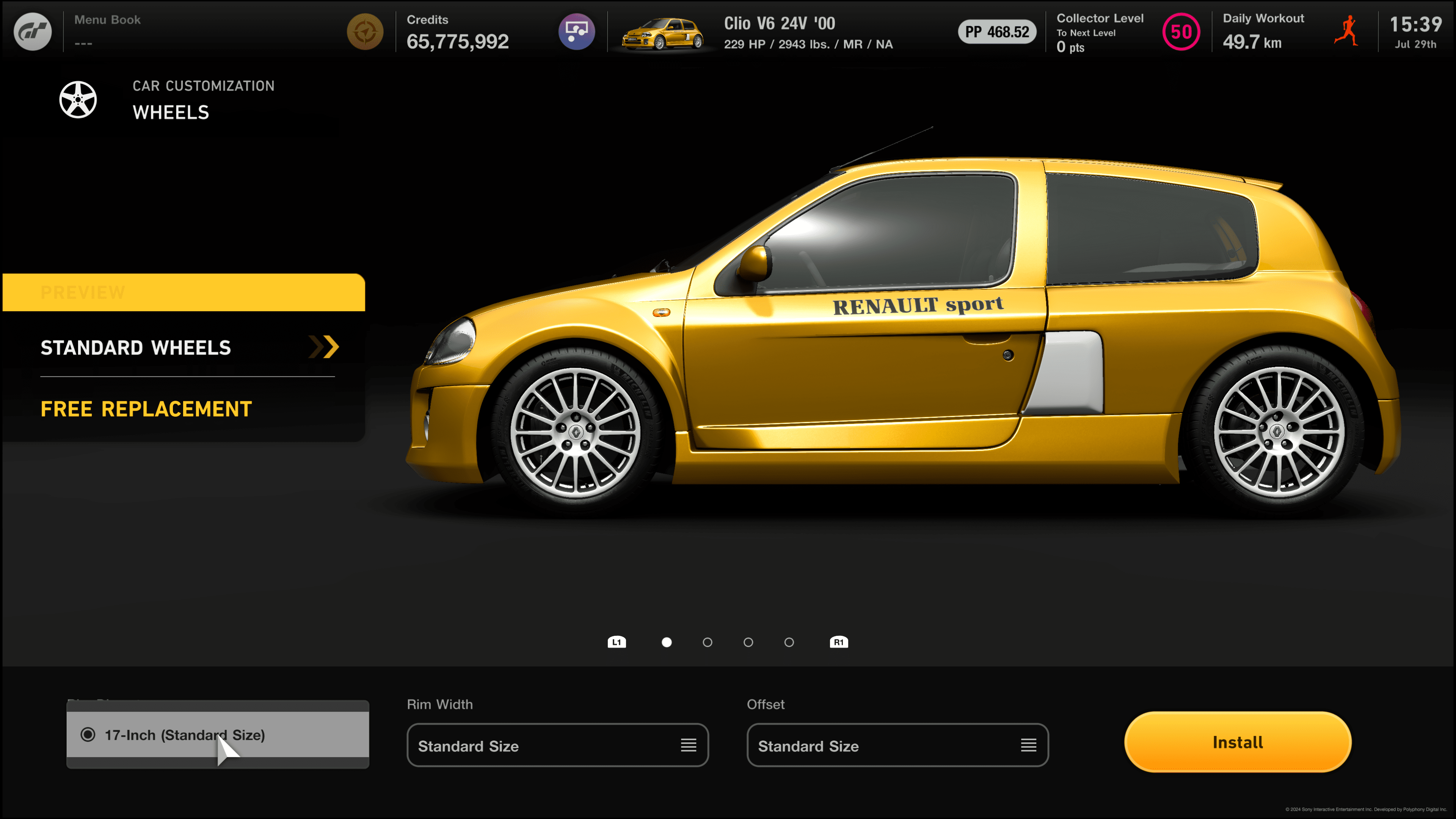This screenshot has width=1456, height=819.
Task: Open the Menu Book compass icon
Action: tap(364, 31)
